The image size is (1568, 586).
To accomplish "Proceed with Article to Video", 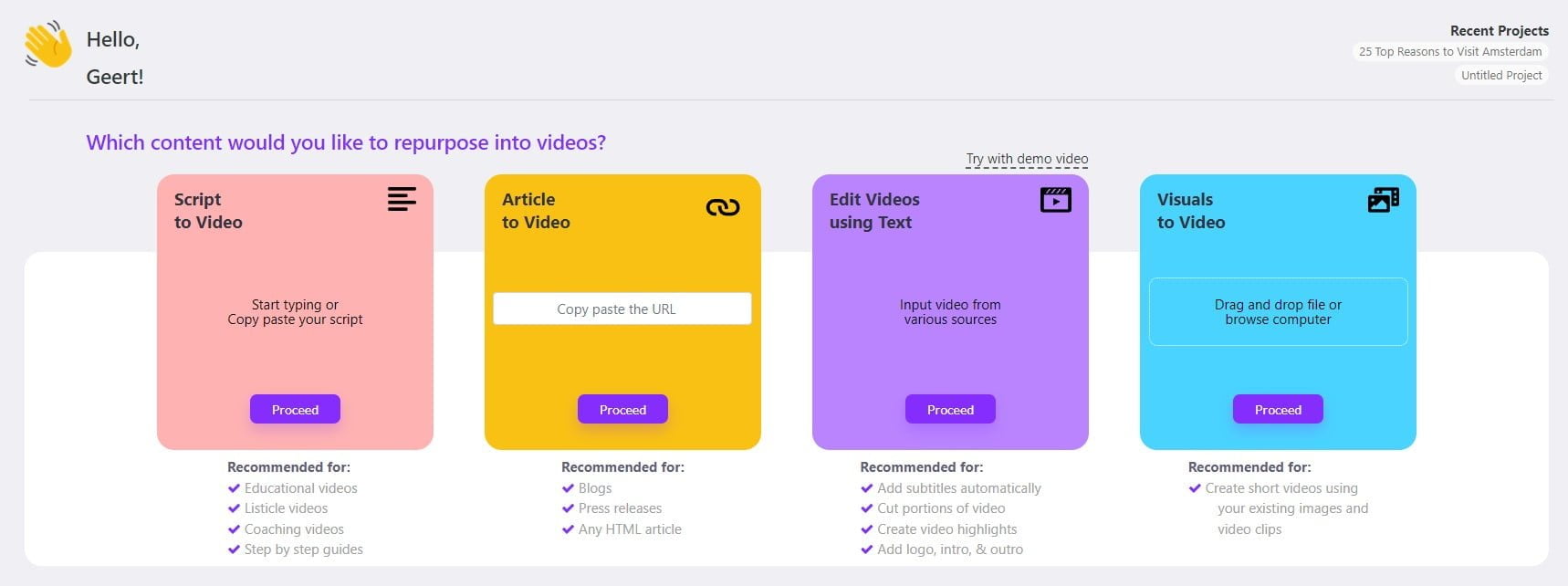I will point(622,409).
